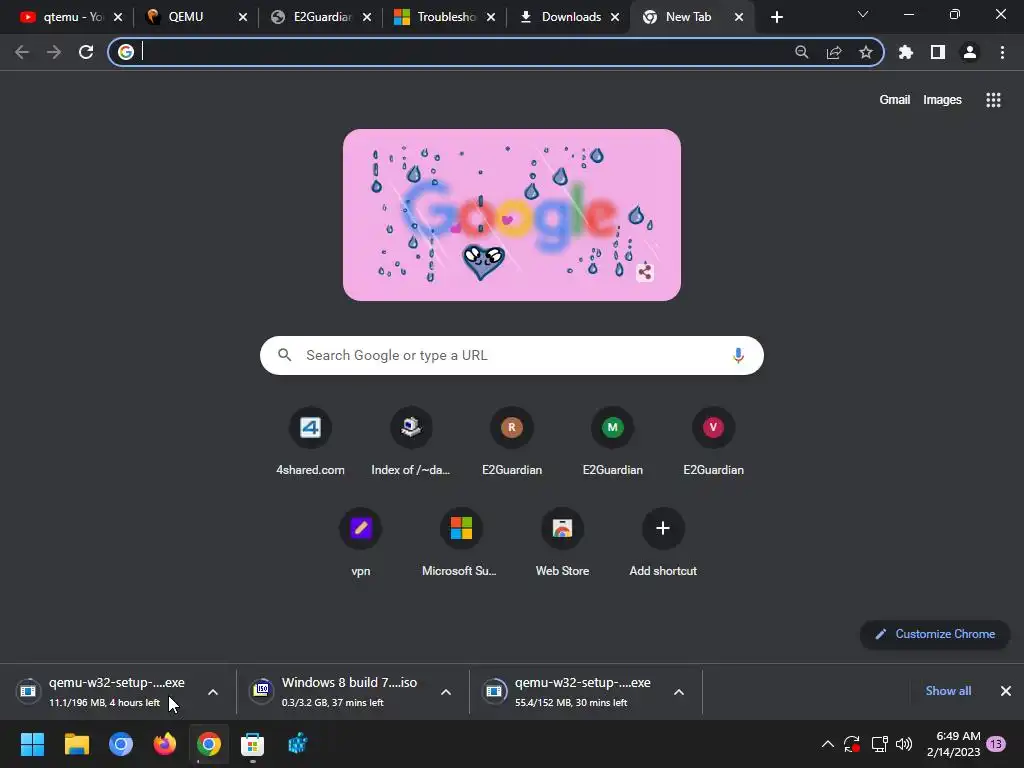Expand options for 152 MB qemu-w32-setup download

point(679,692)
